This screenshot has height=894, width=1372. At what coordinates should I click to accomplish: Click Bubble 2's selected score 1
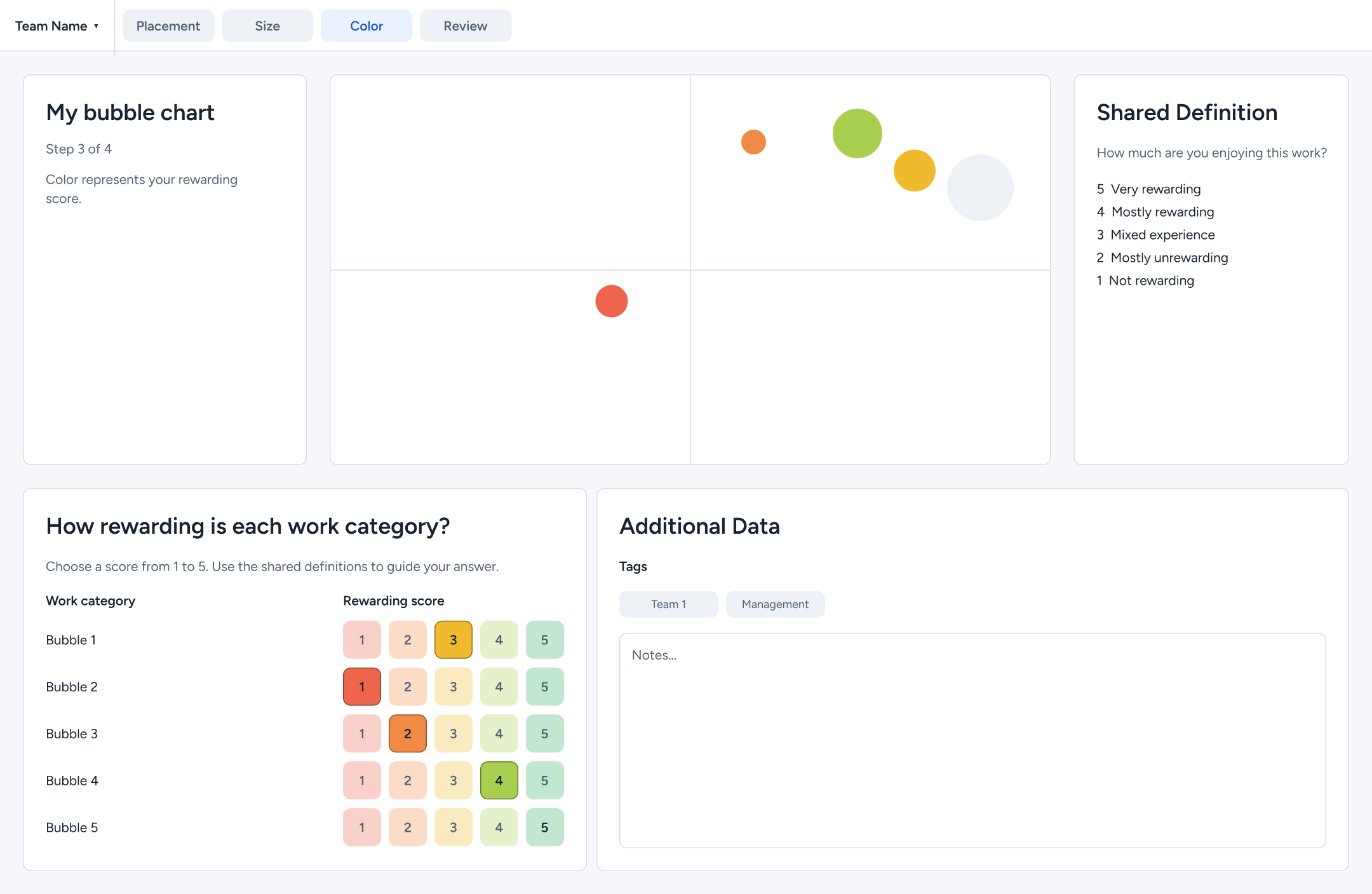tap(362, 687)
